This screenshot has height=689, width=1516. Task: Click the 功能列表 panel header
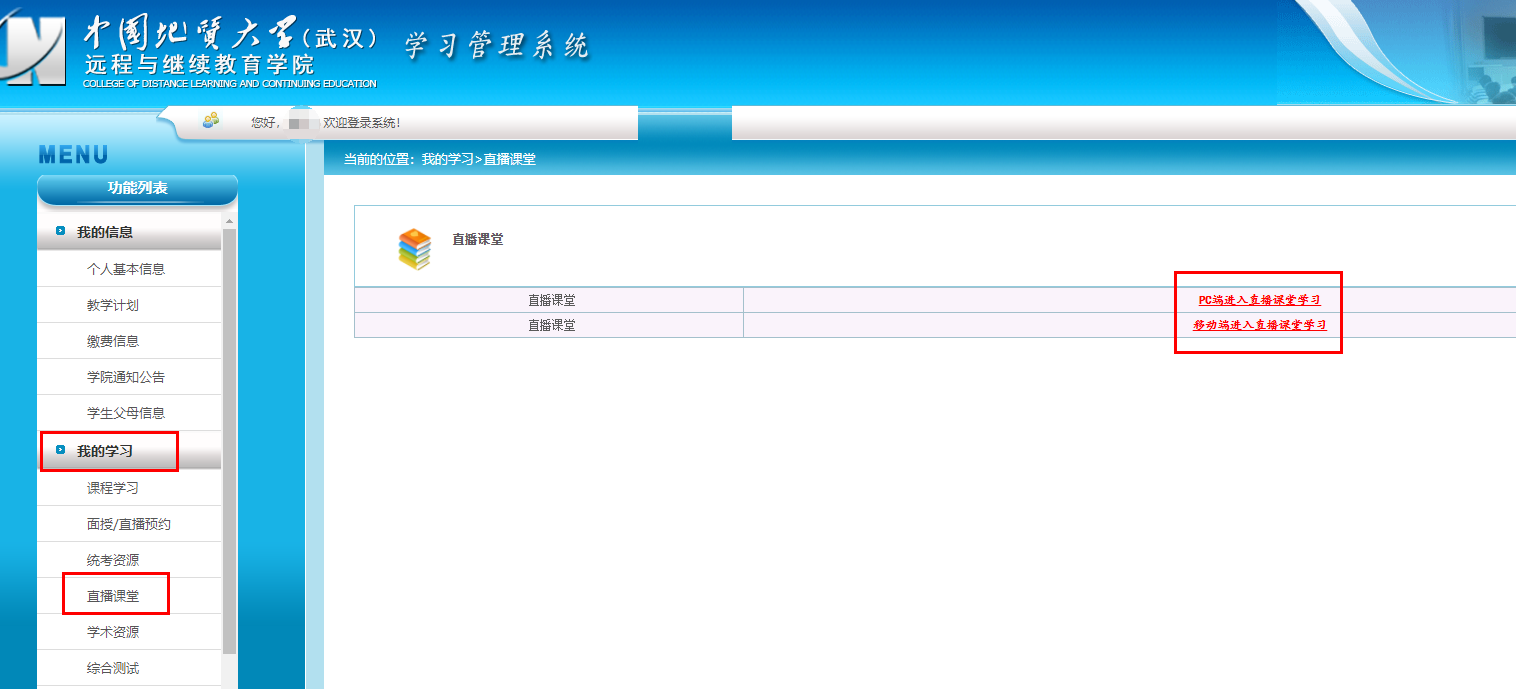pyautogui.click(x=137, y=189)
